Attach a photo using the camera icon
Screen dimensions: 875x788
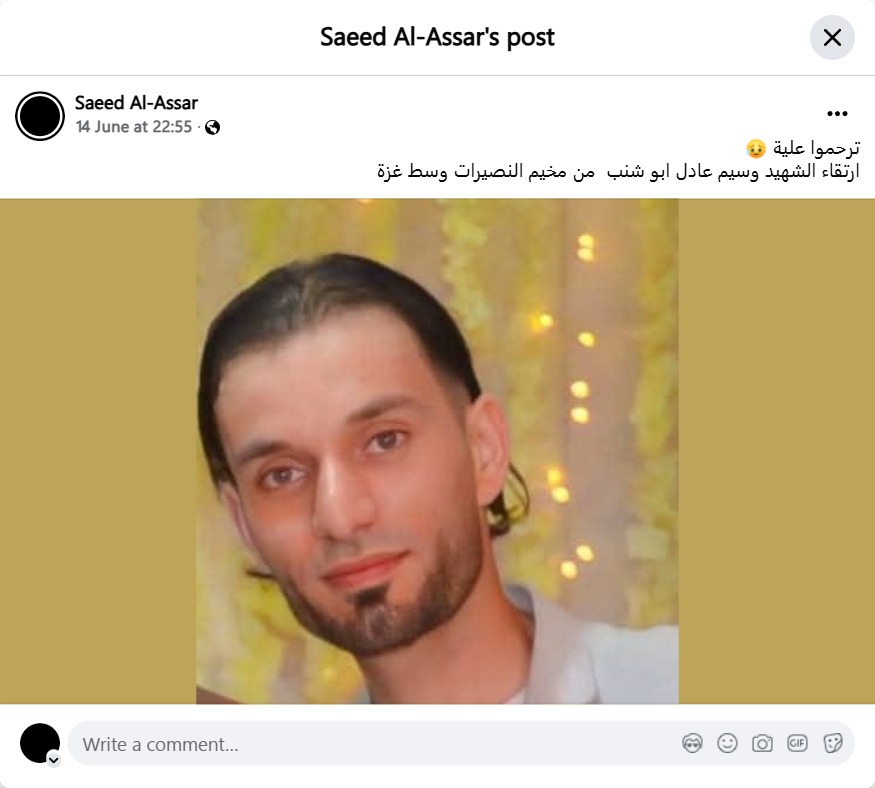point(762,743)
